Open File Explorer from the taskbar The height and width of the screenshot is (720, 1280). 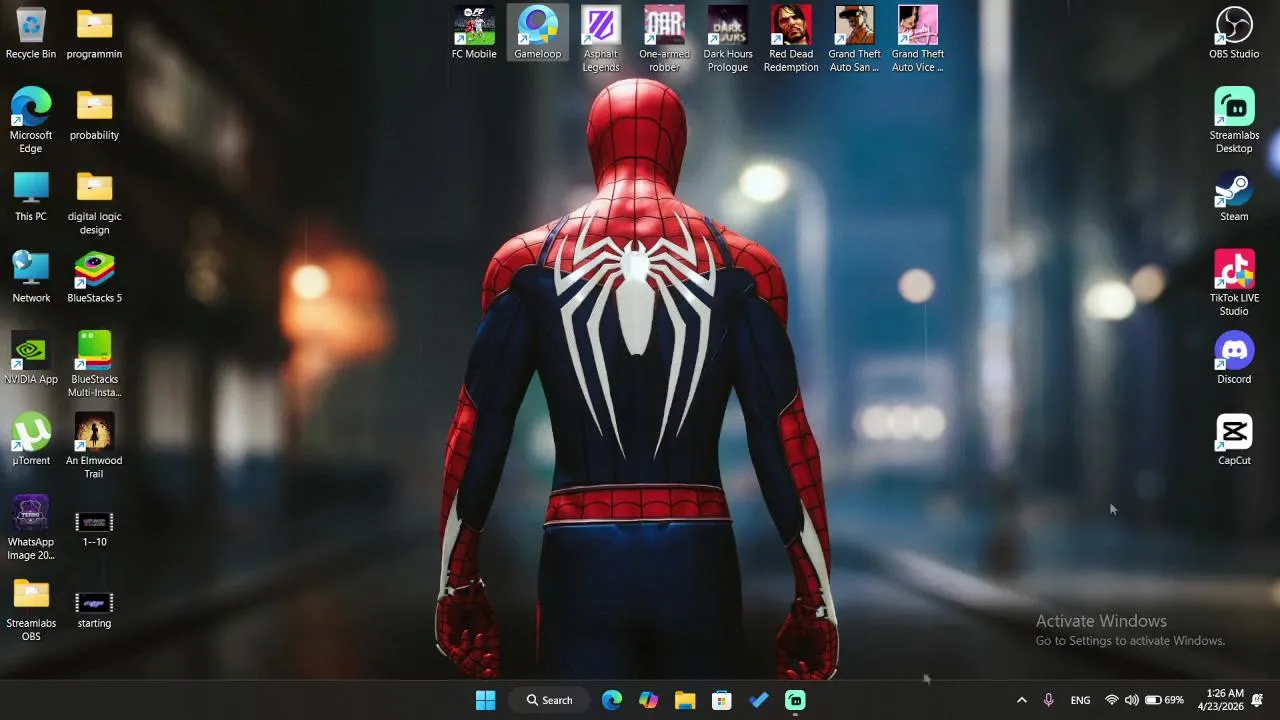[x=685, y=700]
